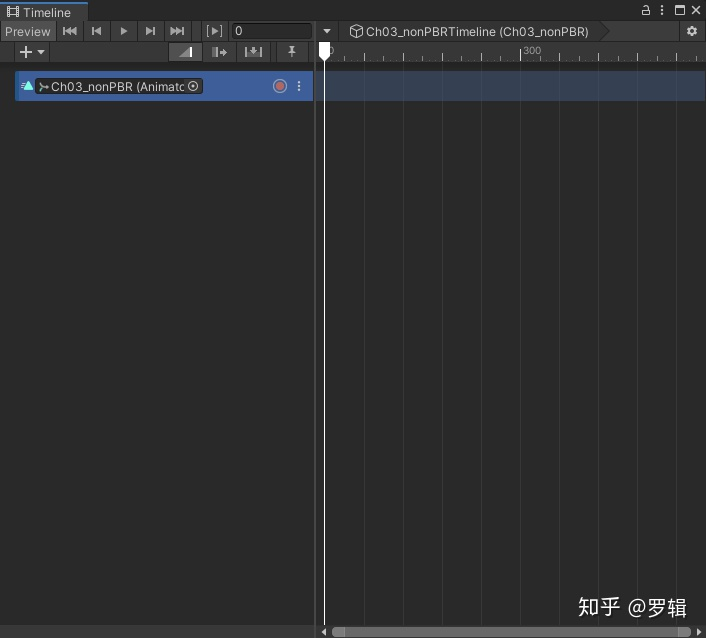Step back to the previous frame
The width and height of the screenshot is (706, 638).
pyautogui.click(x=96, y=31)
